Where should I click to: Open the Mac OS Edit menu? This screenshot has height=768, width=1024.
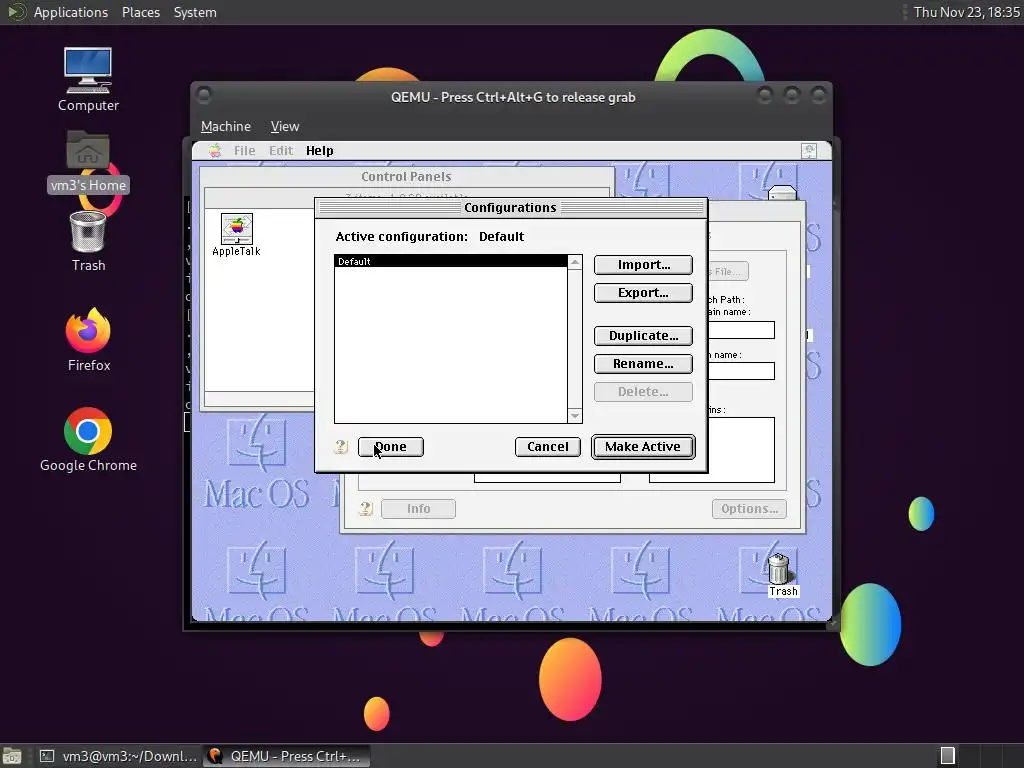tap(281, 151)
